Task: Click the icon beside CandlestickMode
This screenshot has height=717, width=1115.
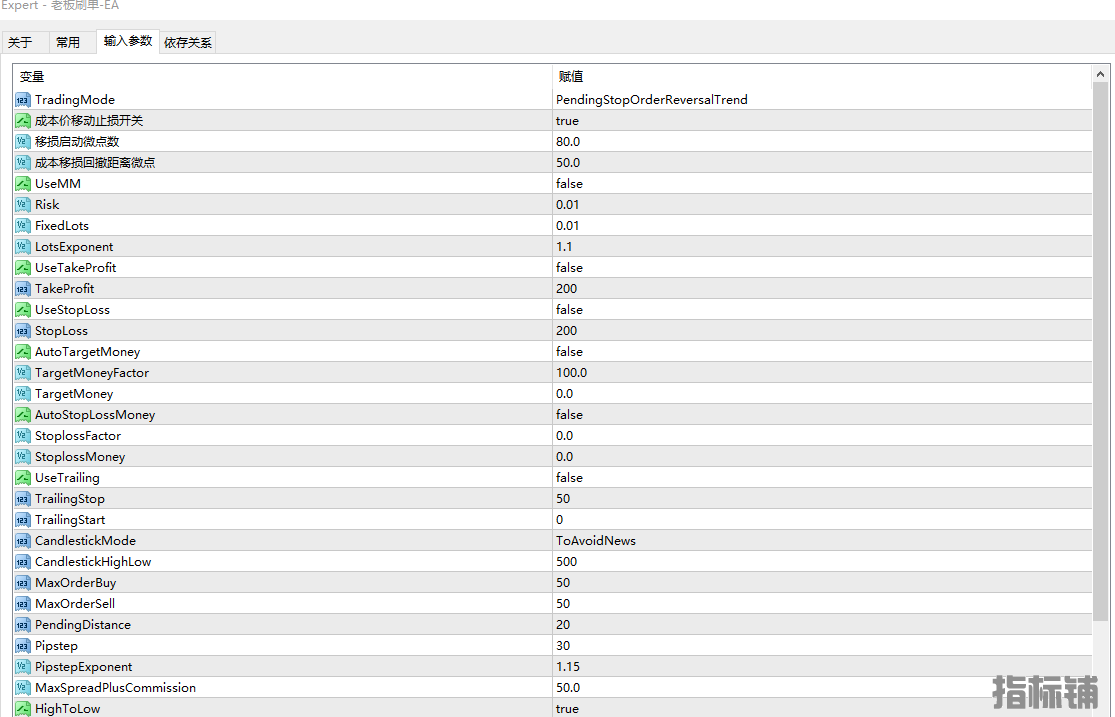Action: tap(23, 541)
